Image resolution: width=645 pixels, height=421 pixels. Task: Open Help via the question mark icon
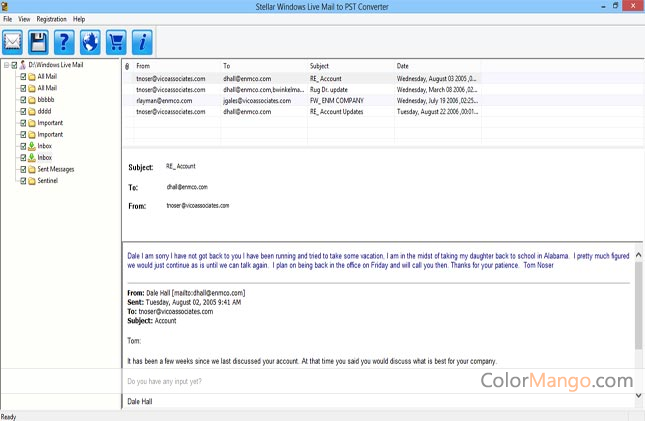[64, 42]
